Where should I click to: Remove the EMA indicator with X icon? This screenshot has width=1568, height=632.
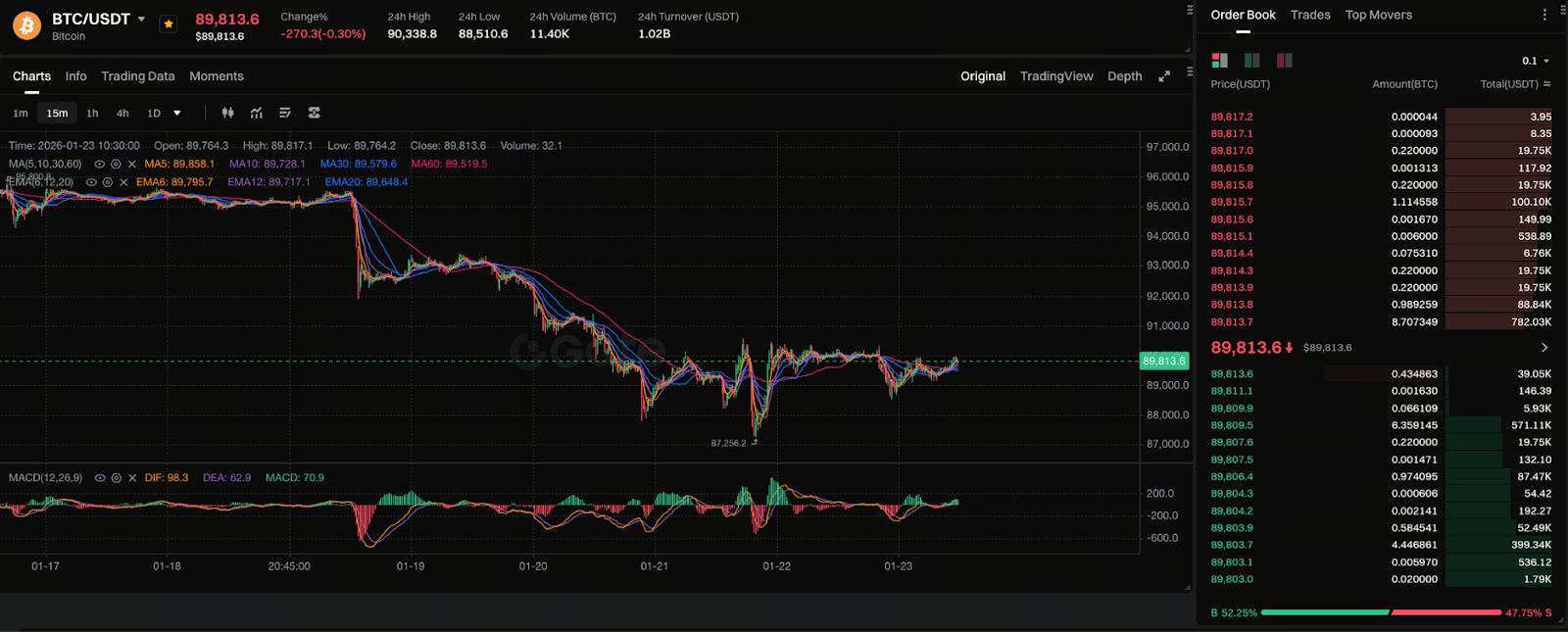[123, 182]
